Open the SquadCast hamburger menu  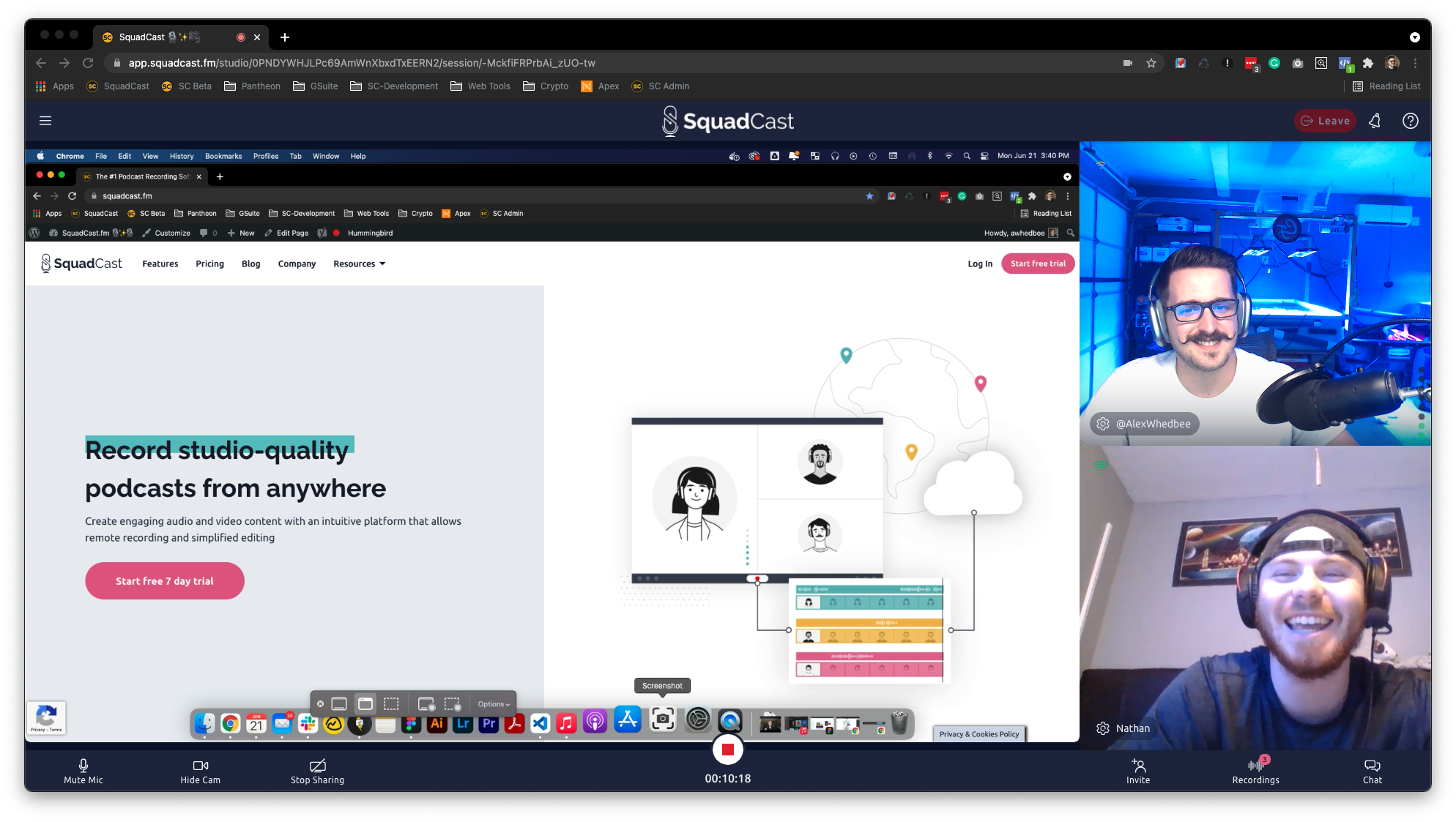coord(45,121)
